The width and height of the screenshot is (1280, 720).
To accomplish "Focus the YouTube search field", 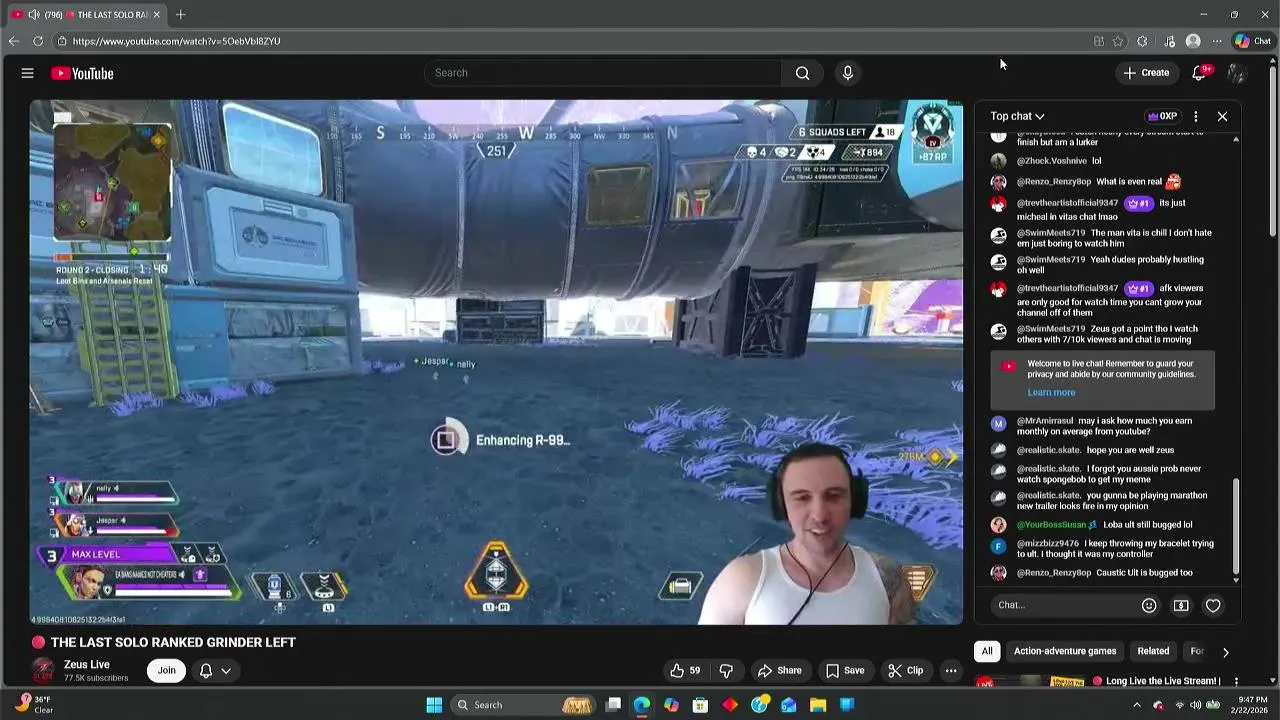I will coord(603,73).
